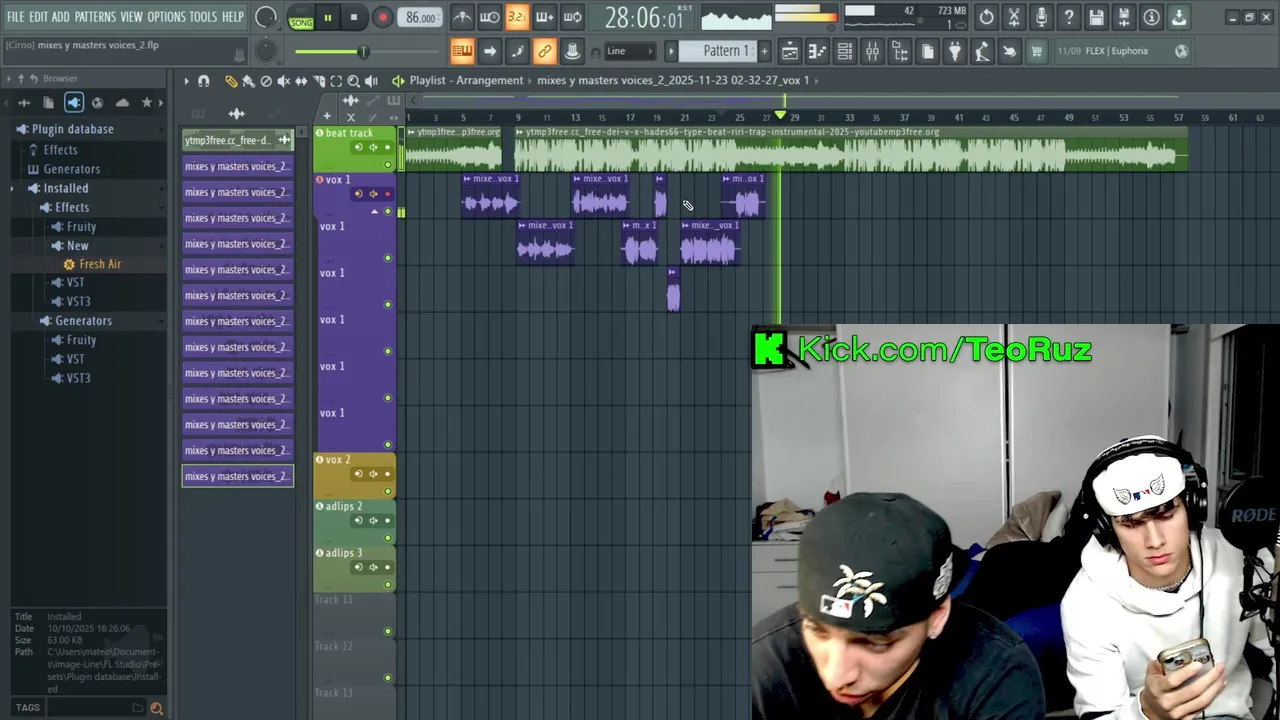Viewport: 1280px width, 720px height.
Task: Open the Browser panel options arrow
Action: pyautogui.click(x=8, y=78)
